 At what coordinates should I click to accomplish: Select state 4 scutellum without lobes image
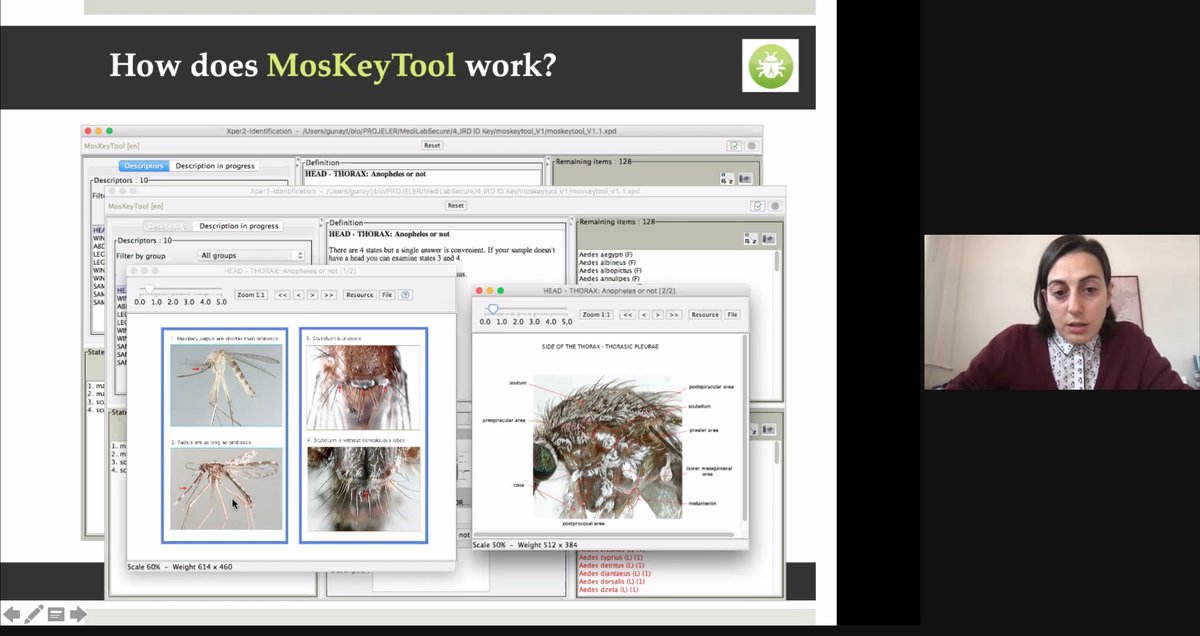(363, 489)
